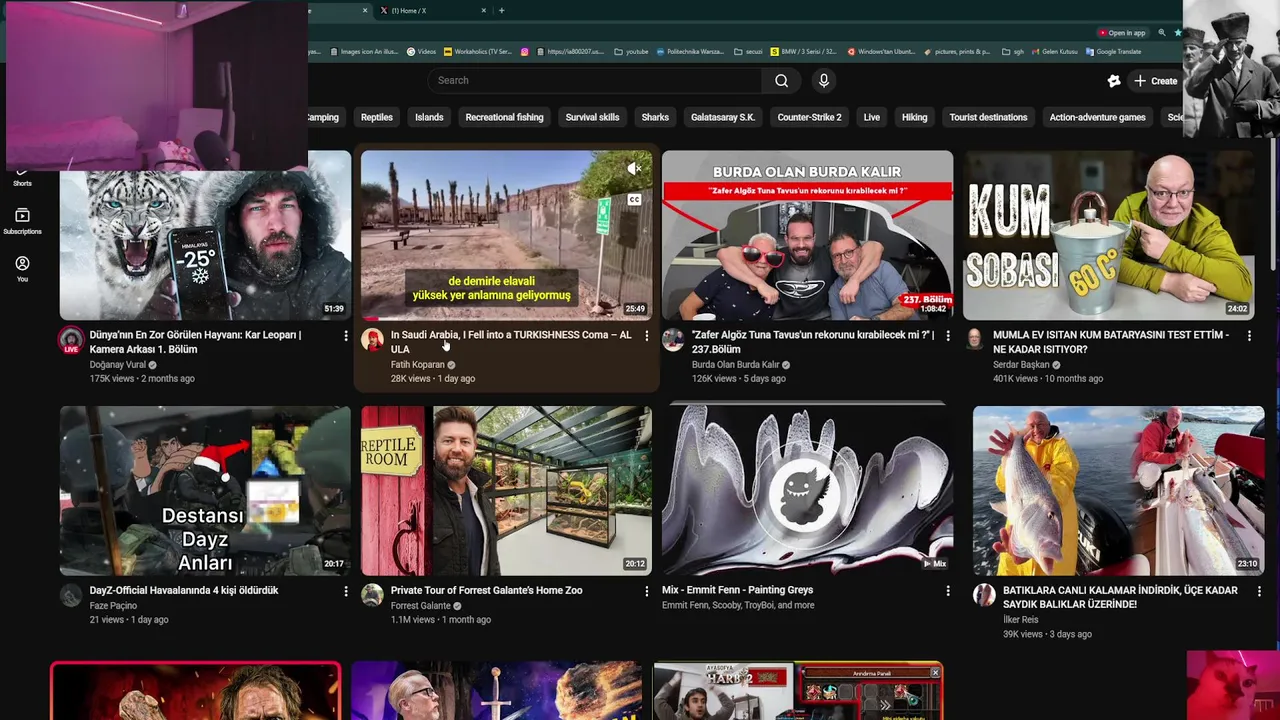Click the YouTube search magnifier button
Screen dimensions: 1280x720
coord(781,81)
